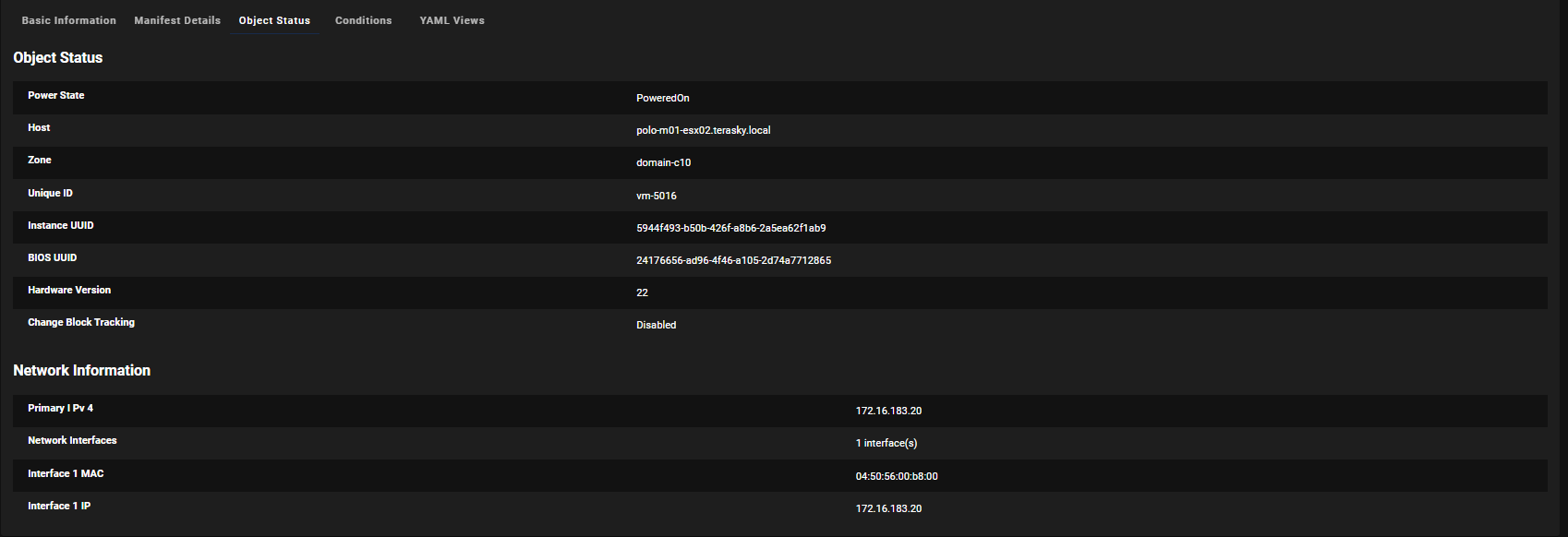Select the Object Status tab
Viewport: 1568px width, 537px height.
pyautogui.click(x=274, y=20)
